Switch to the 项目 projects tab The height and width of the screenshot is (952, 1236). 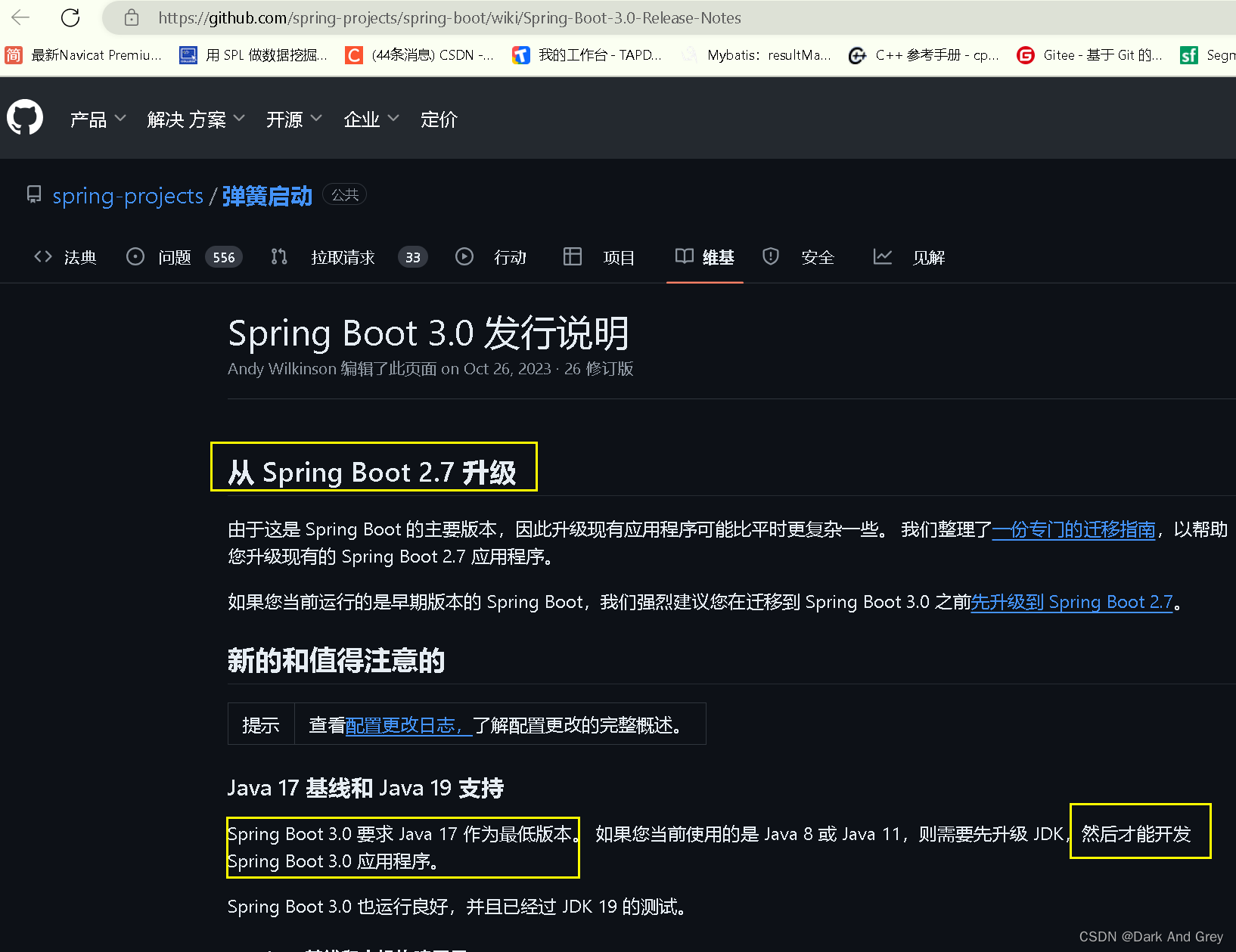[599, 257]
